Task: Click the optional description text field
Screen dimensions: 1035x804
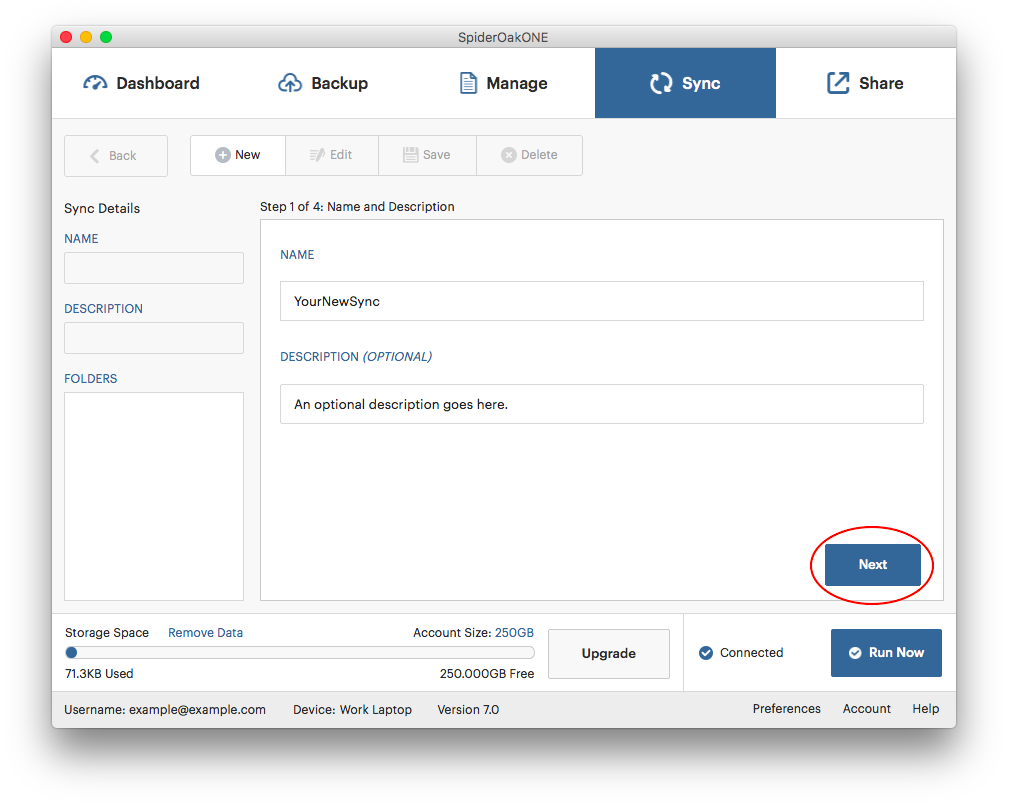Action: pyautogui.click(x=601, y=405)
